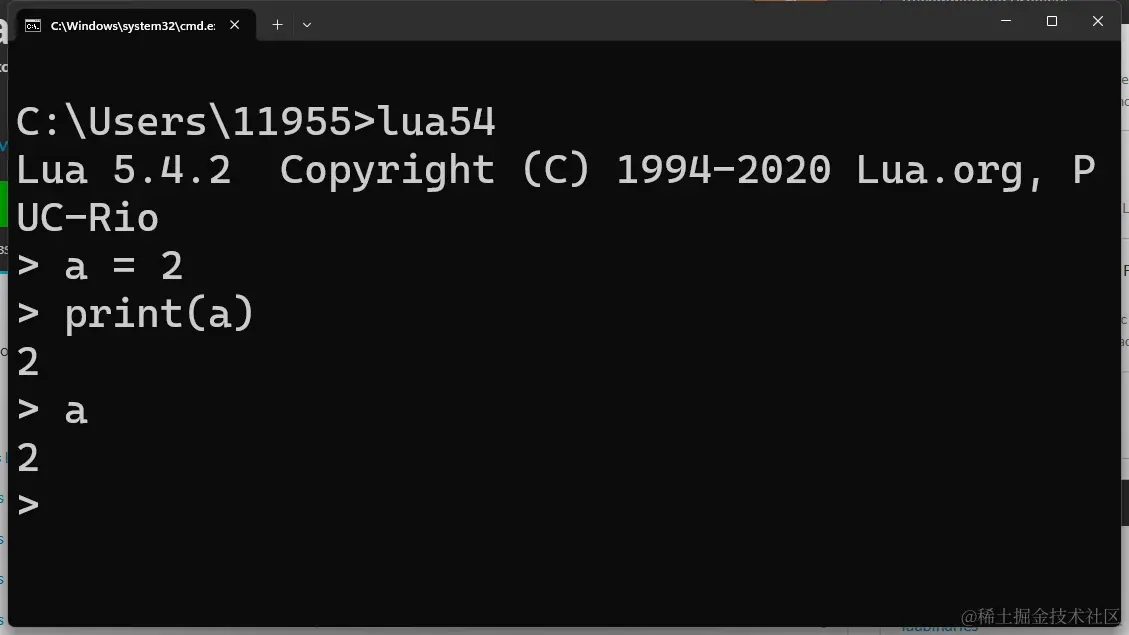Open the tab dropdown menu
The image size is (1129, 635).
307,25
